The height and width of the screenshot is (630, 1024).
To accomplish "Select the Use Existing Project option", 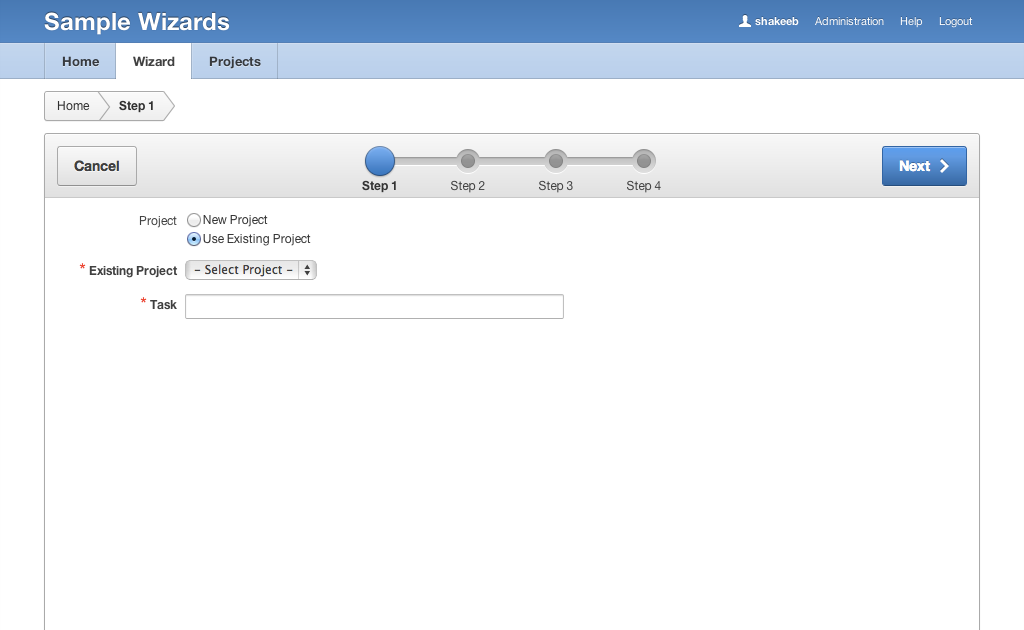I will click(x=194, y=239).
